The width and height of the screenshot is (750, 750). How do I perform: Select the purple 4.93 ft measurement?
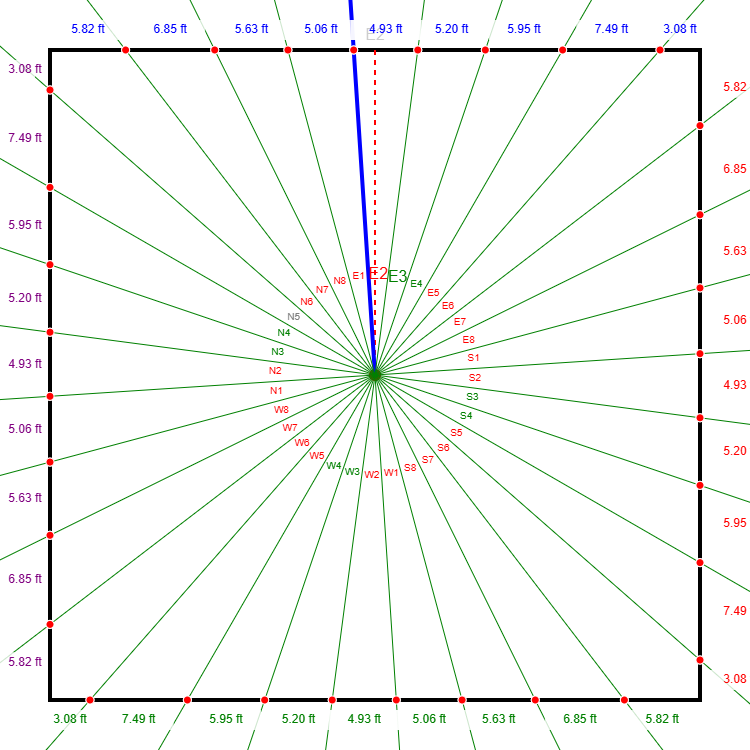(25, 364)
